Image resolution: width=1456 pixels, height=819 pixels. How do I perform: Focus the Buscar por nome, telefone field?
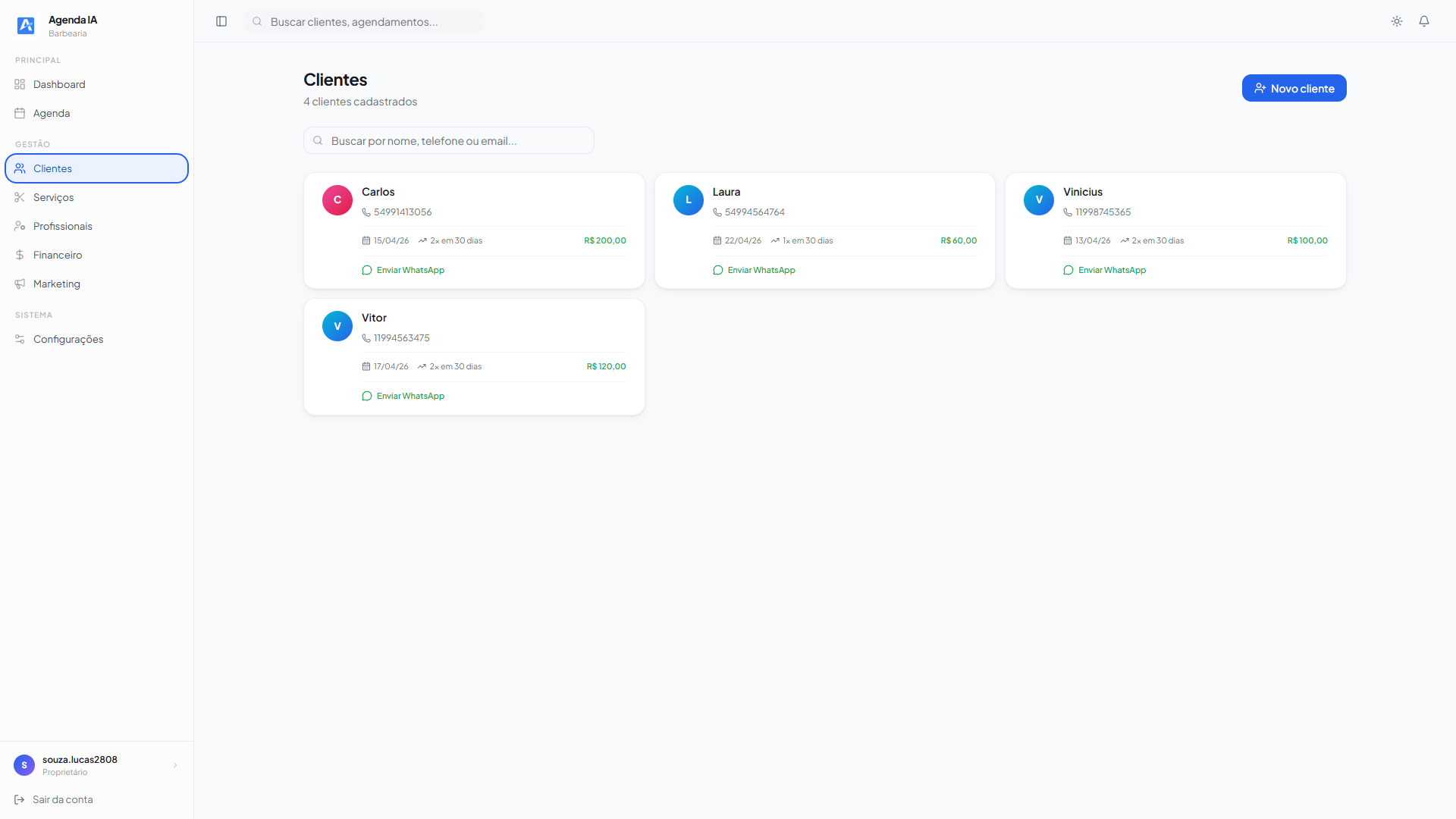point(449,140)
